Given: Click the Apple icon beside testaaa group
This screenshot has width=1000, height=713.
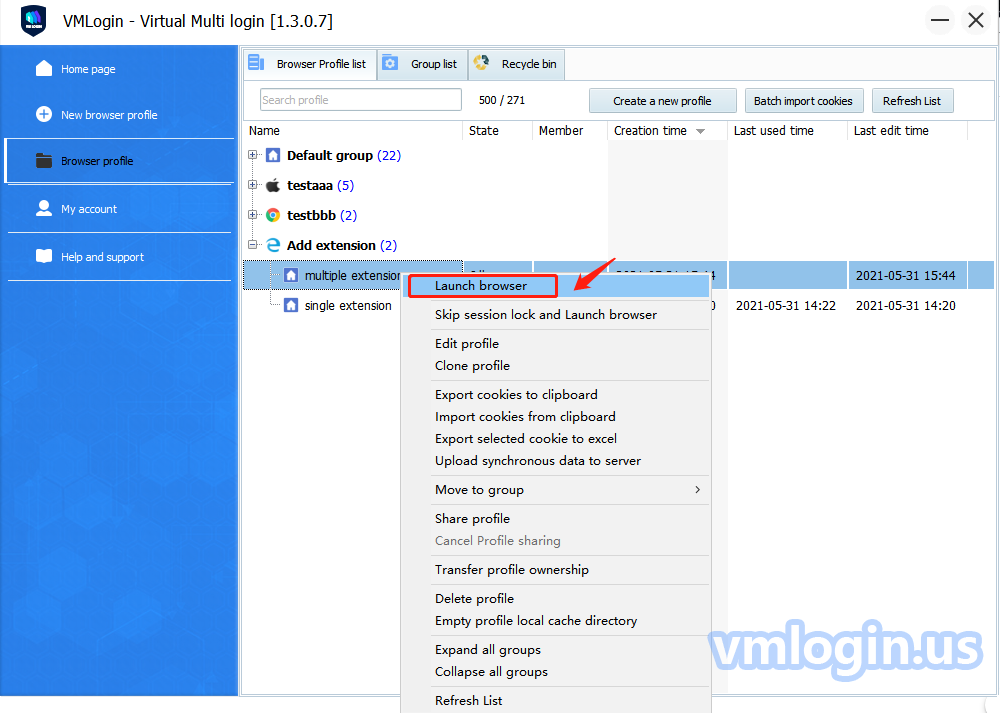Looking at the screenshot, I should [x=273, y=185].
